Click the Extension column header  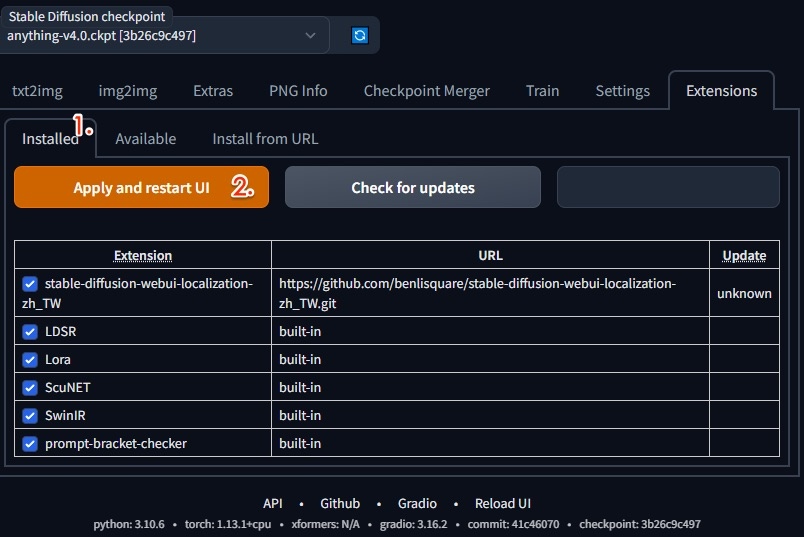143,255
